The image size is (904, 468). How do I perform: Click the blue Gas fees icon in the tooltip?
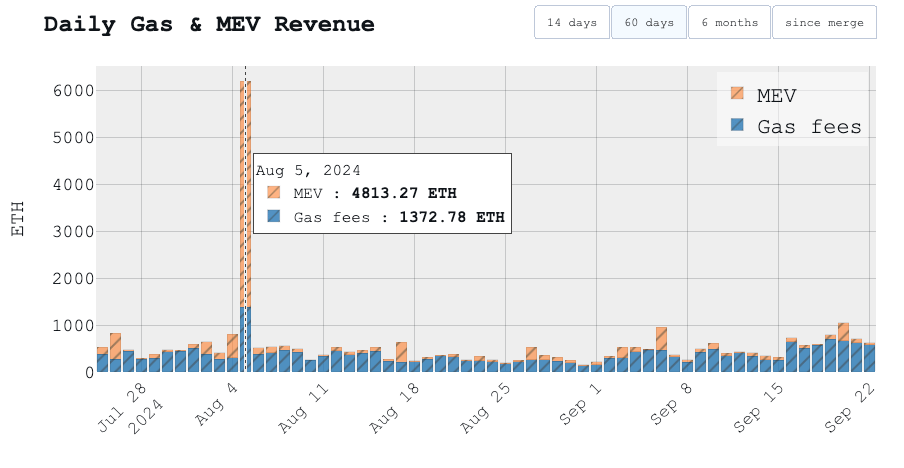pyautogui.click(x=274, y=216)
